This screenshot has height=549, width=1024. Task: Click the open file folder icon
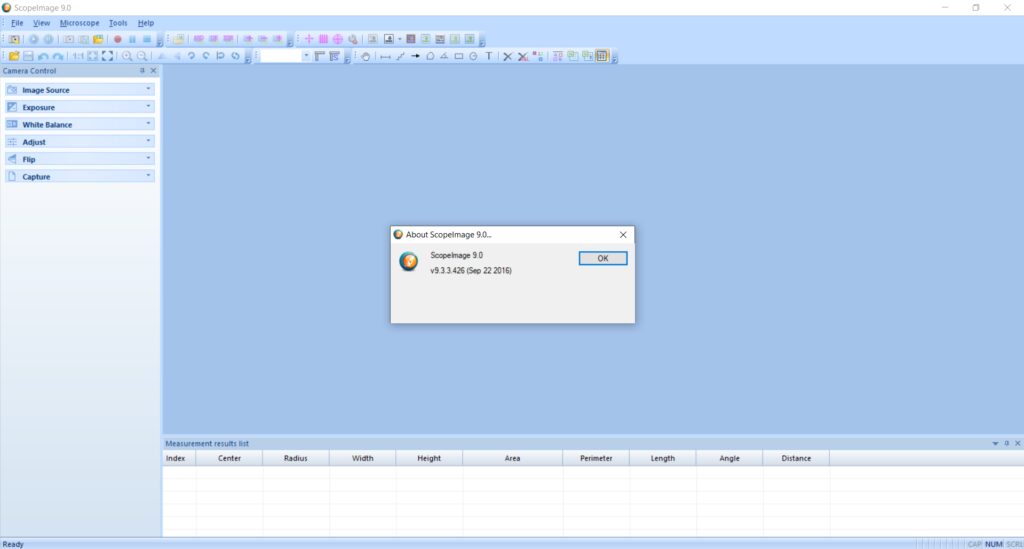[x=14, y=56]
